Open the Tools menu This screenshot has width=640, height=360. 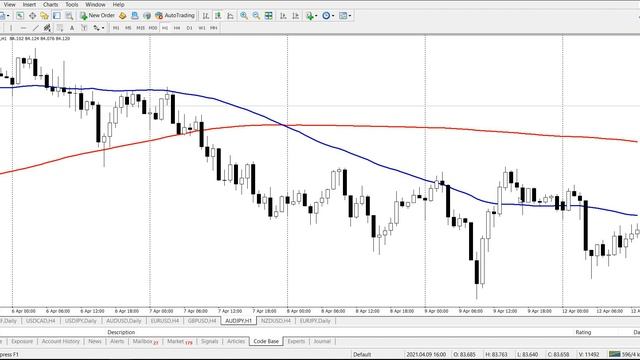pos(71,4)
